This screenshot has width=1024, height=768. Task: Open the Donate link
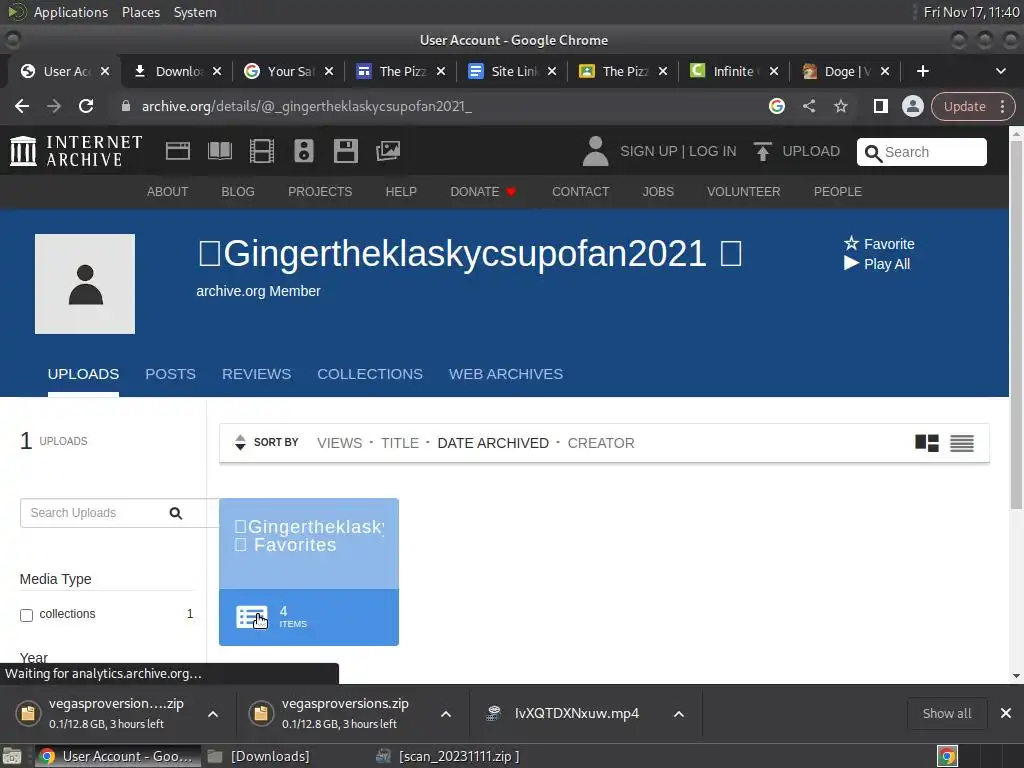[482, 191]
